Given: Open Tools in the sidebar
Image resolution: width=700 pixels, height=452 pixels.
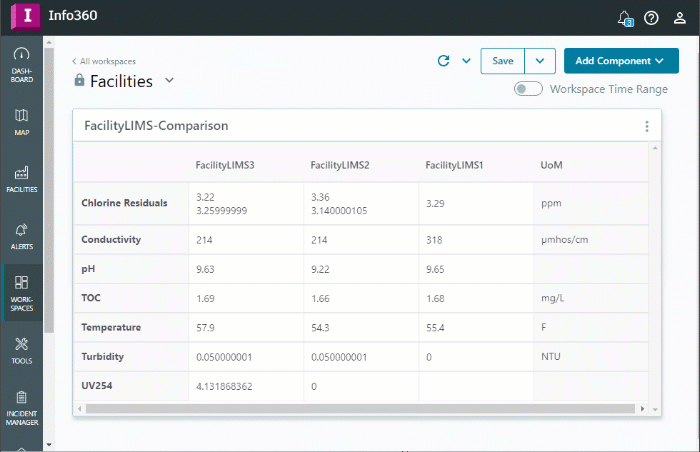Looking at the screenshot, I should click(22, 351).
